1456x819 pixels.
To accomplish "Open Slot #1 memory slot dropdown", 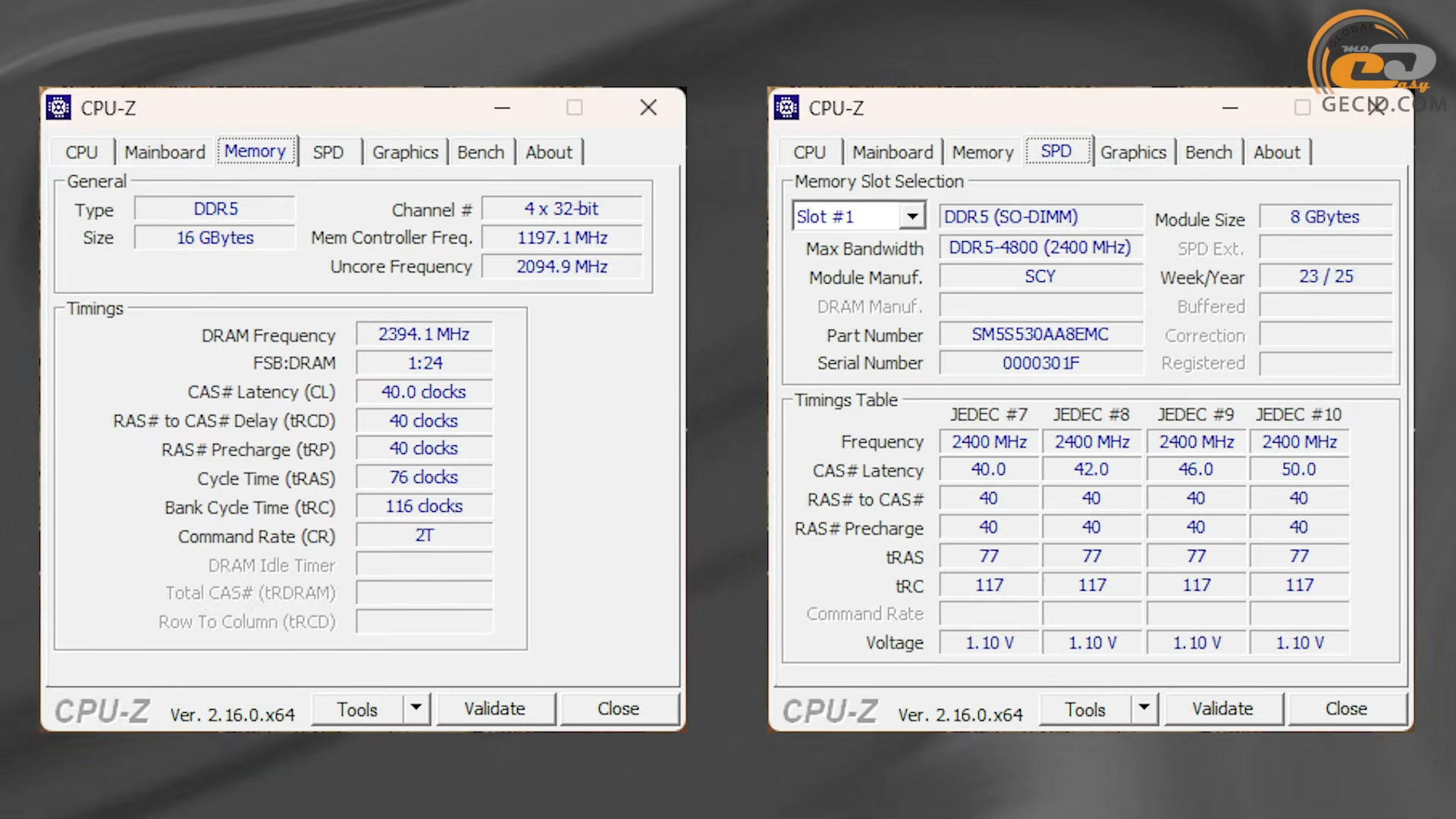I will pos(912,217).
